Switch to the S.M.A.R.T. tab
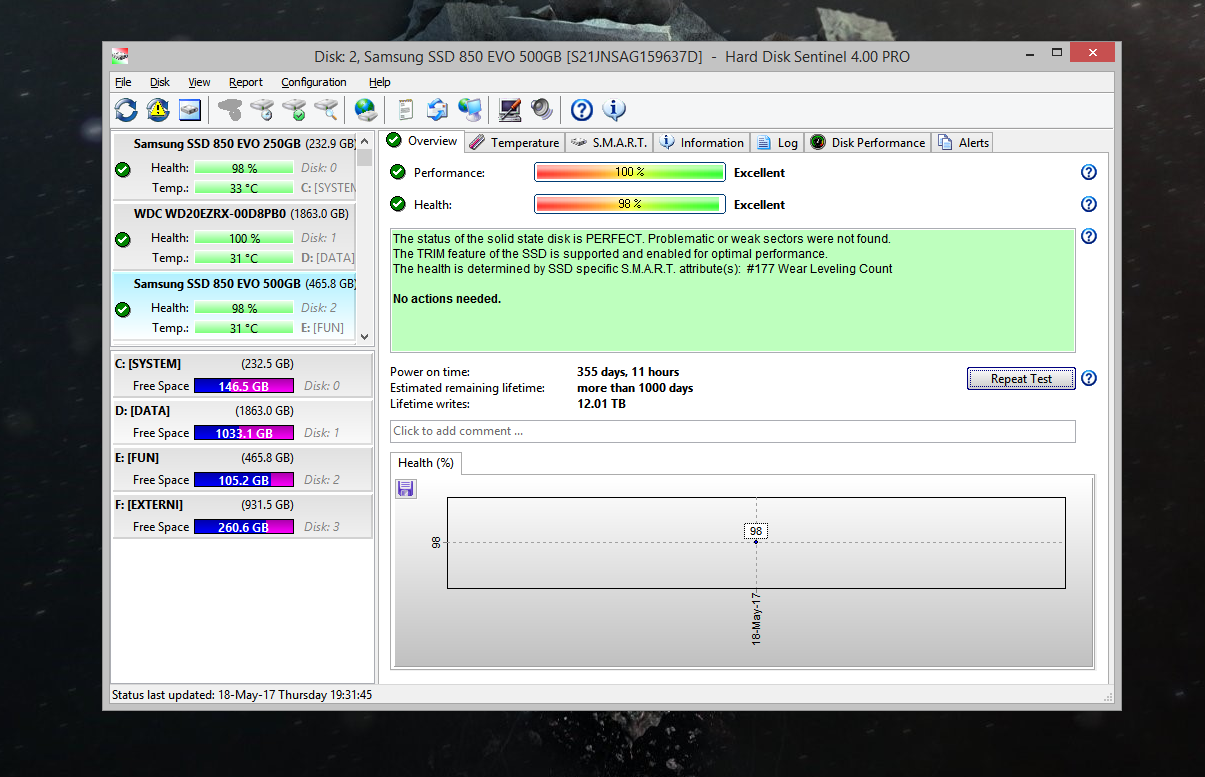Image resolution: width=1205 pixels, height=777 pixels. point(609,143)
